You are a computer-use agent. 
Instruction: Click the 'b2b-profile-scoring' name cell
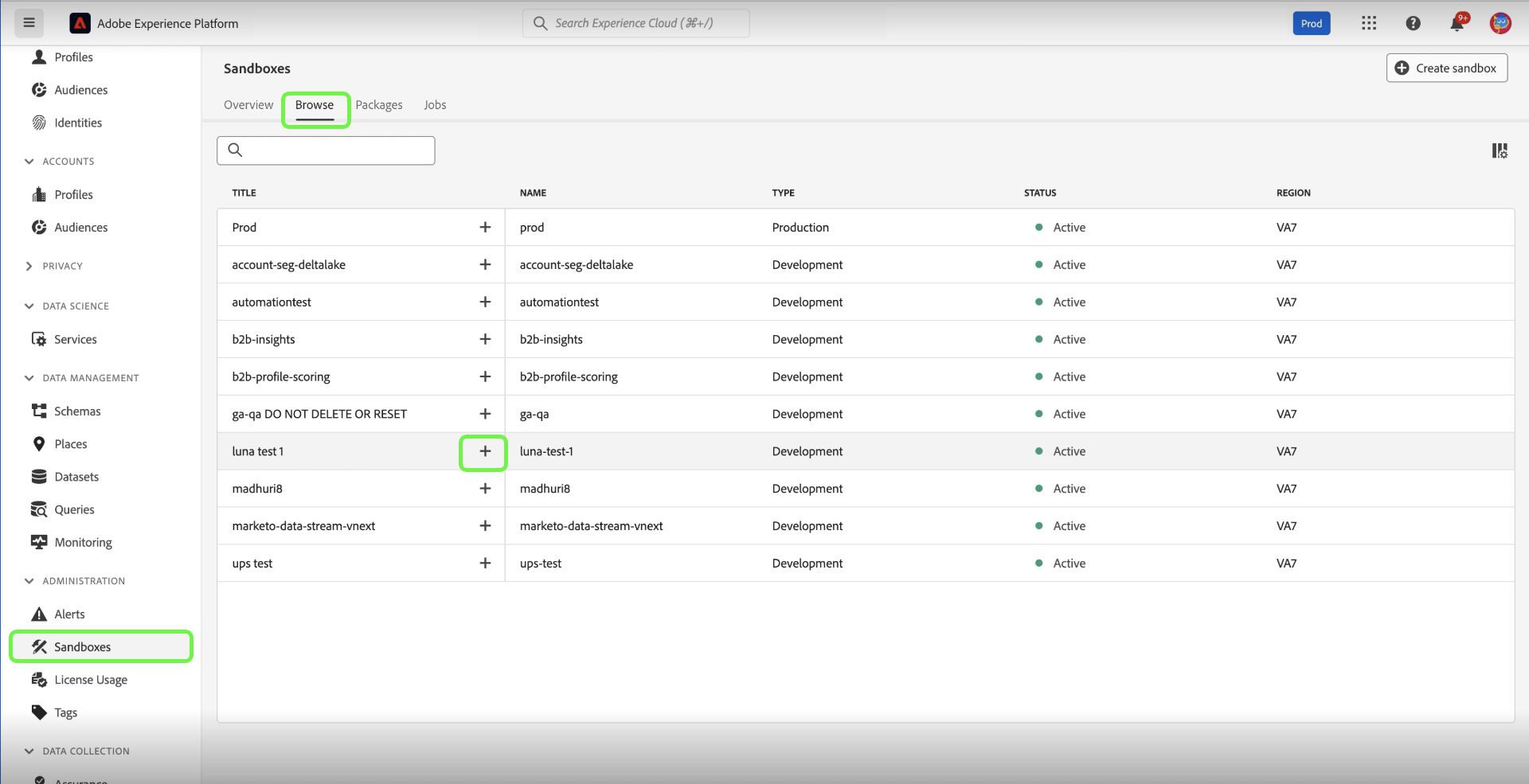coord(569,377)
